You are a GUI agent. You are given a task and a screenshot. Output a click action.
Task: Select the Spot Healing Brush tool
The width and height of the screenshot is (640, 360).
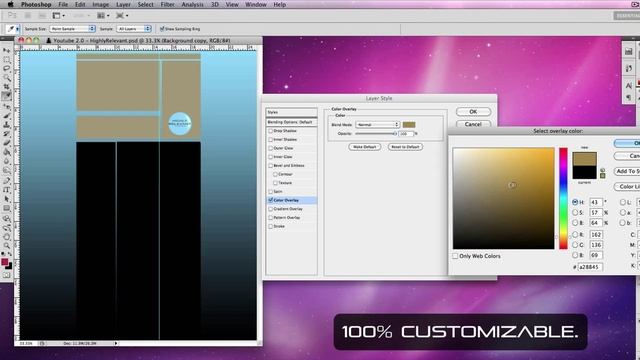7,107
